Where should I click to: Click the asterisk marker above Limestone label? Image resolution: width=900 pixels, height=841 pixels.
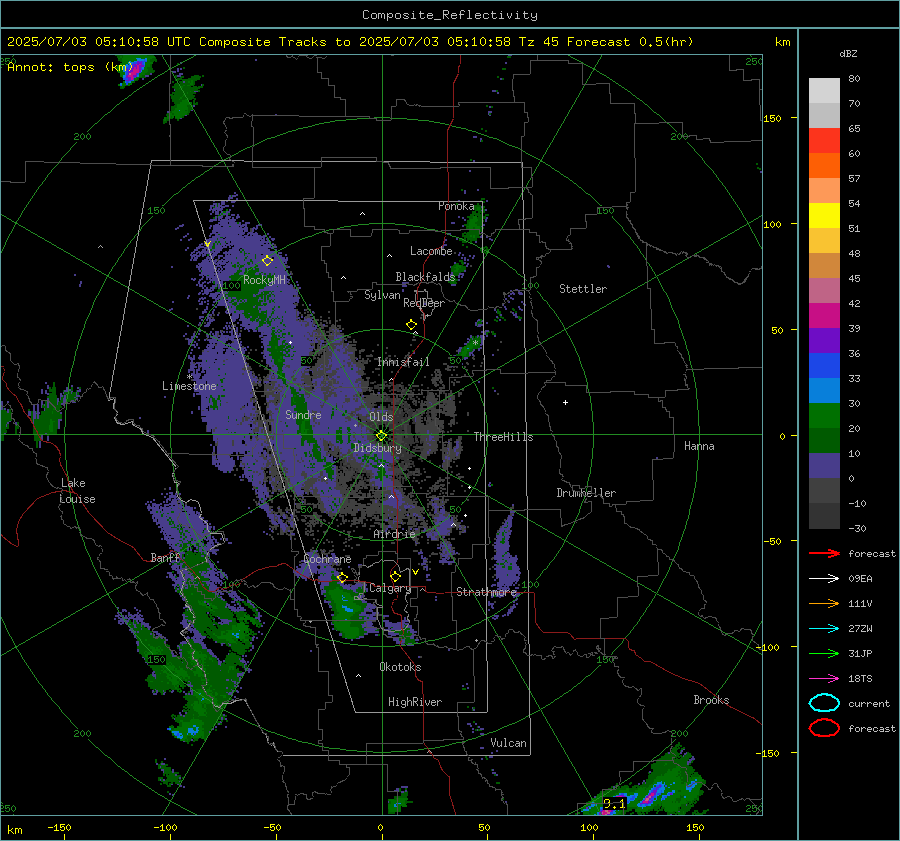coord(189,377)
